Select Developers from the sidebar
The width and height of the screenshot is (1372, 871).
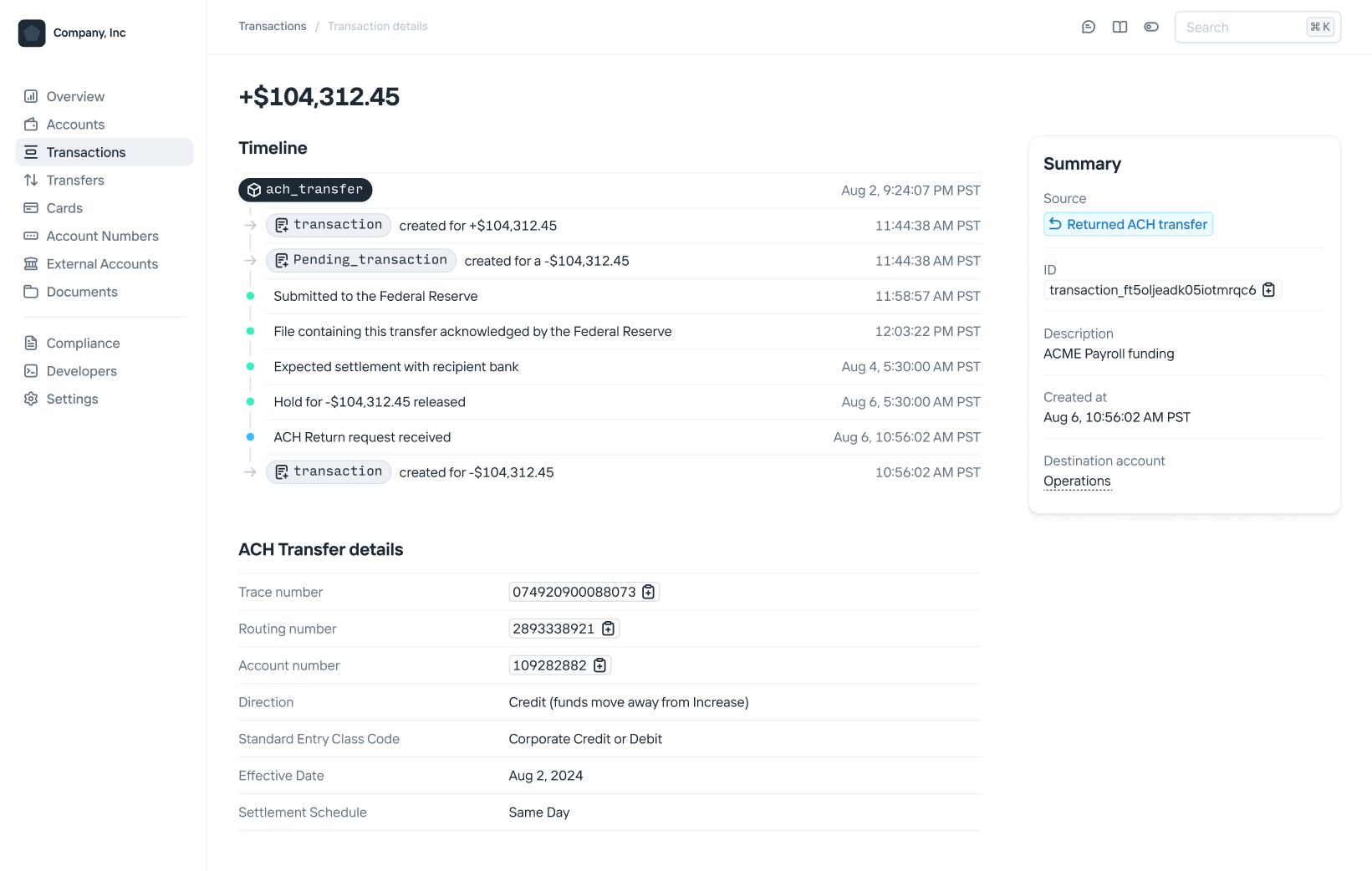(81, 371)
